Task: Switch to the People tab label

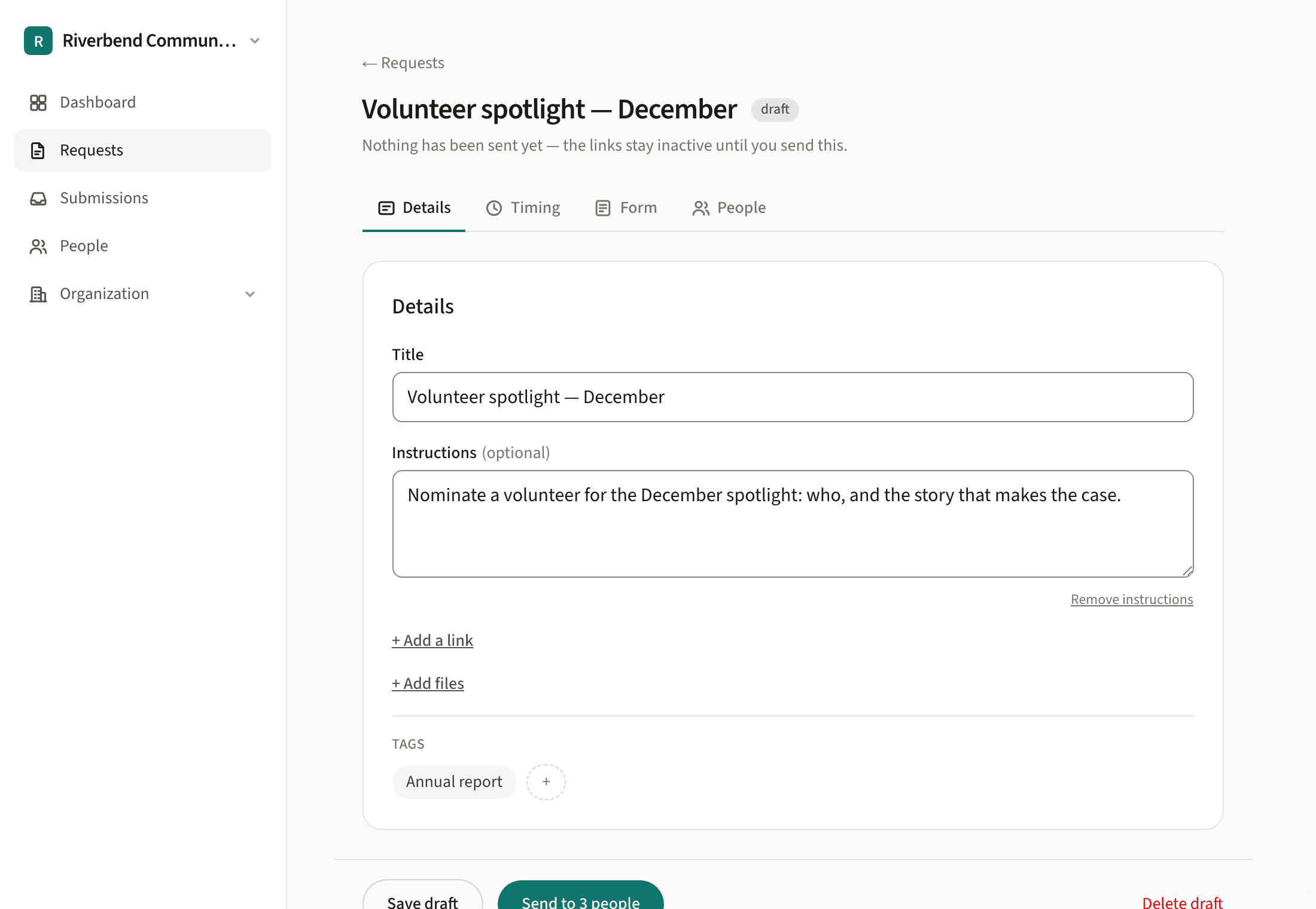Action: pyautogui.click(x=741, y=208)
